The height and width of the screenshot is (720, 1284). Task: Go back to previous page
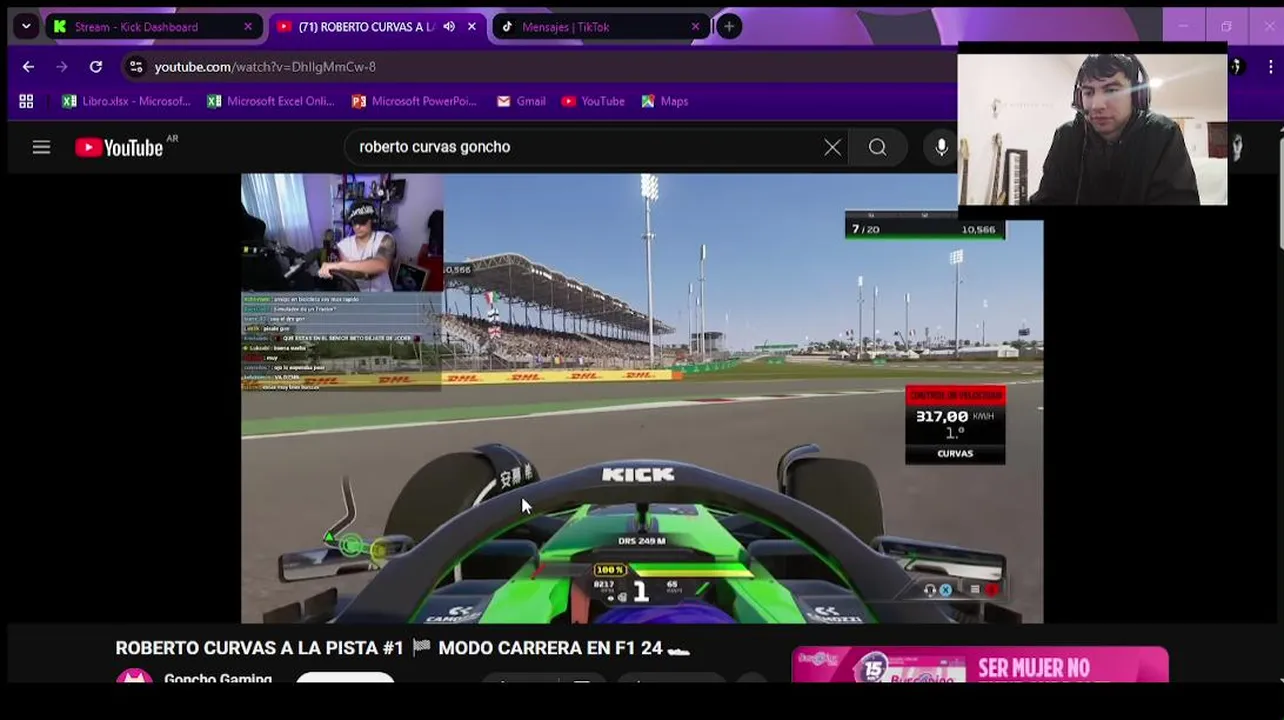click(28, 67)
